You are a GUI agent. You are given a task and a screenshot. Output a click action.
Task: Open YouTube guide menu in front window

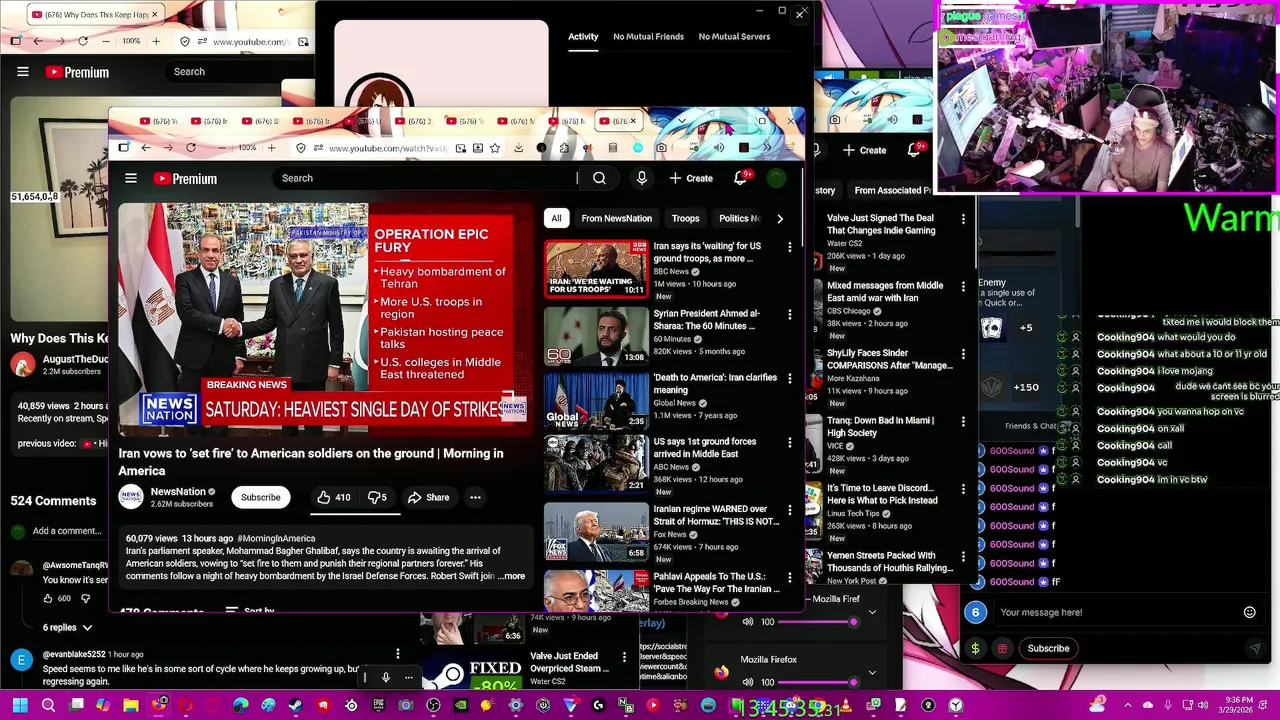(x=131, y=178)
